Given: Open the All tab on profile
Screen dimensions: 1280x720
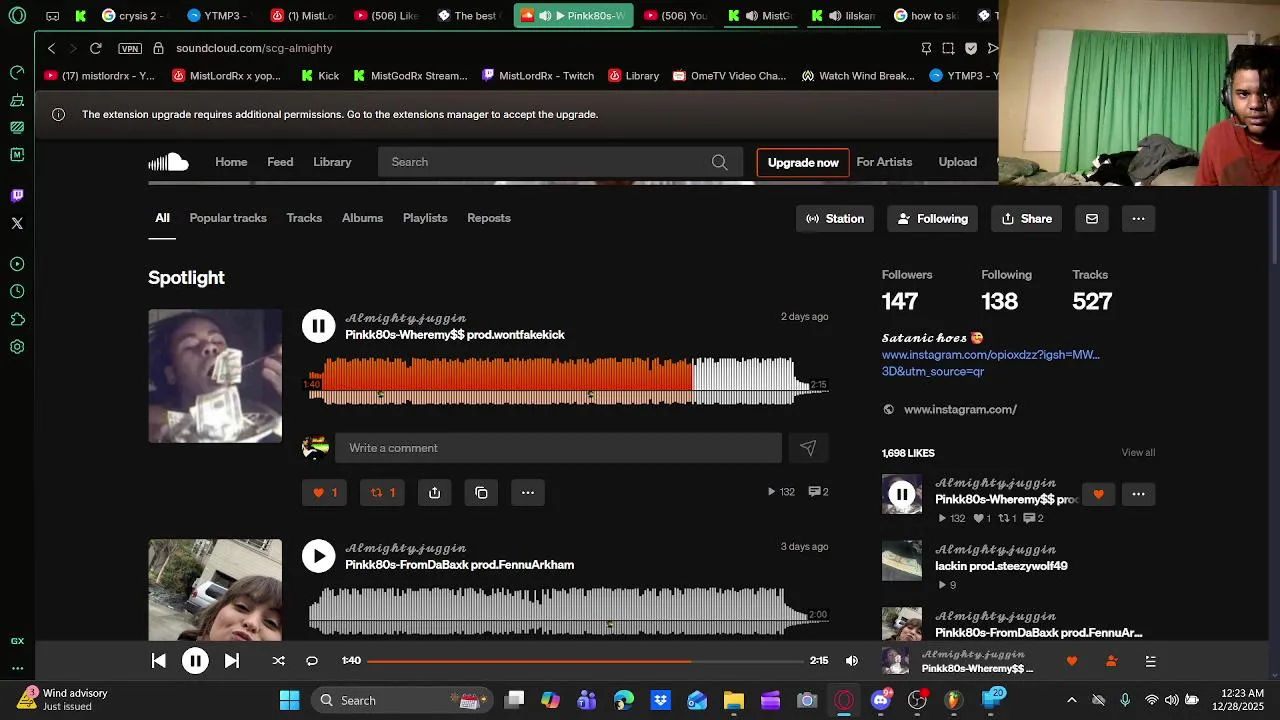Looking at the screenshot, I should 162,218.
